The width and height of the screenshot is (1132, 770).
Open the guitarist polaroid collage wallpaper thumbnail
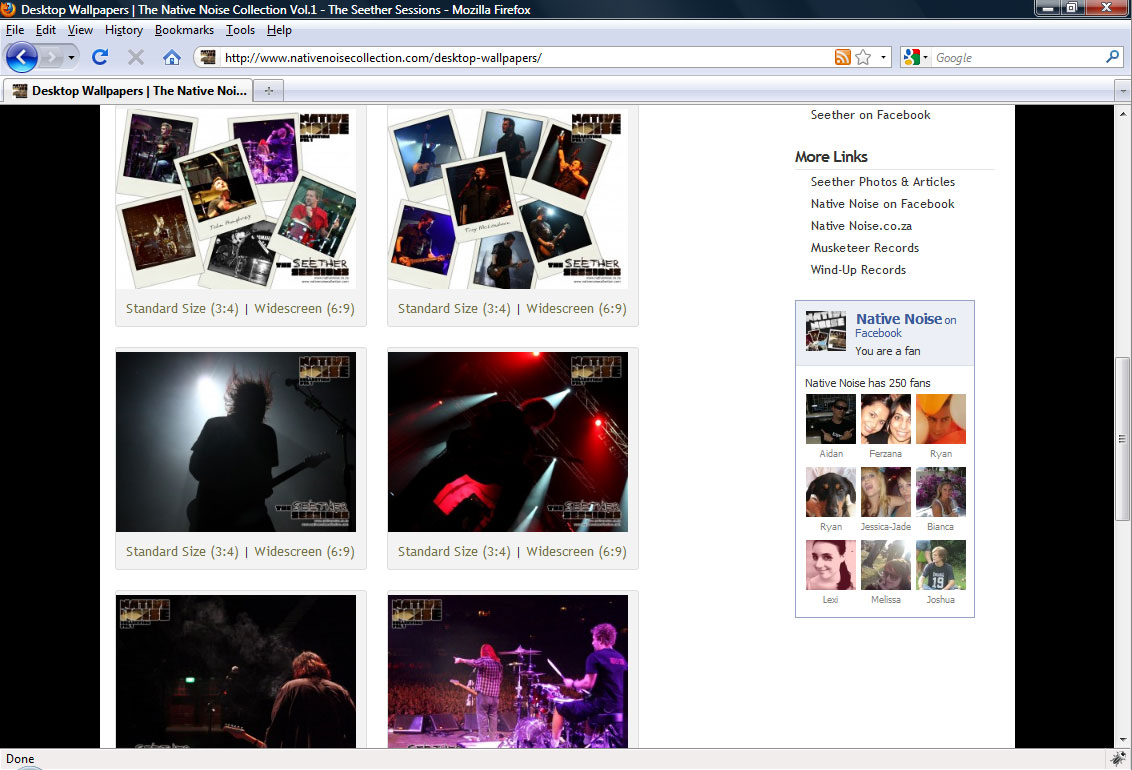coord(508,198)
